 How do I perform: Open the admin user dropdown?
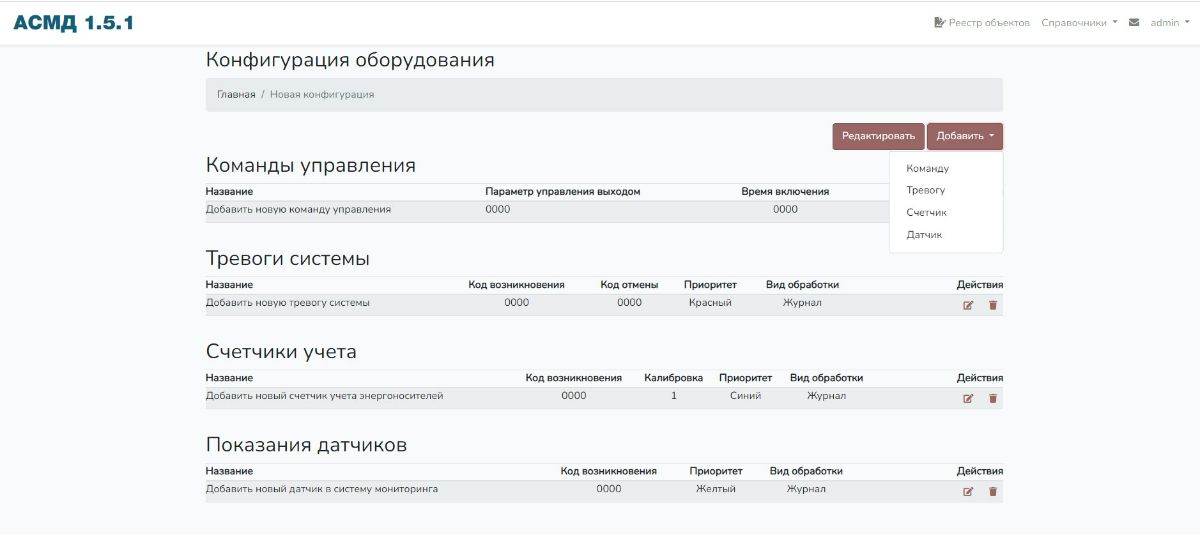click(x=1170, y=22)
